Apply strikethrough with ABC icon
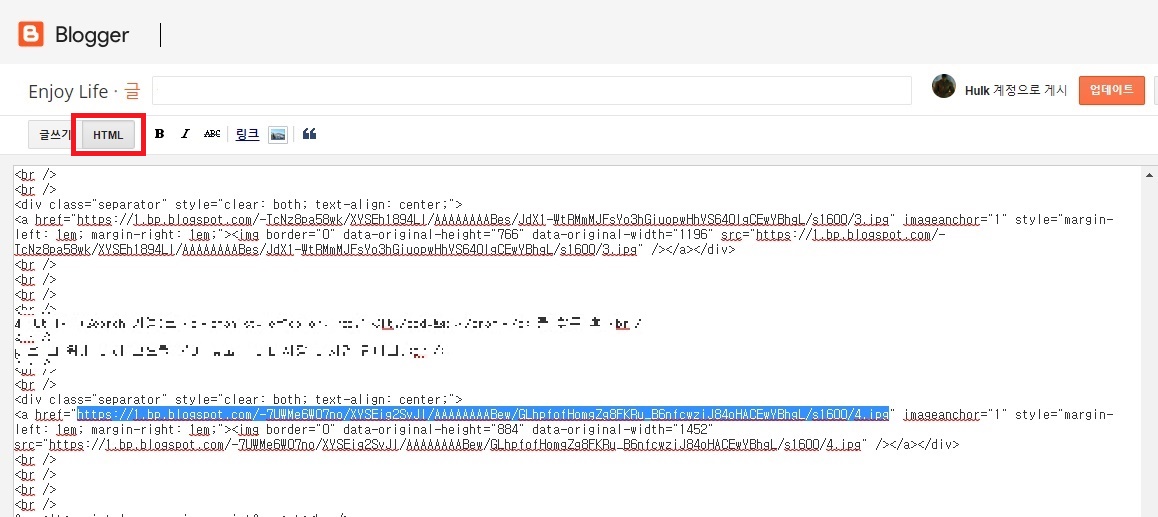 point(212,134)
